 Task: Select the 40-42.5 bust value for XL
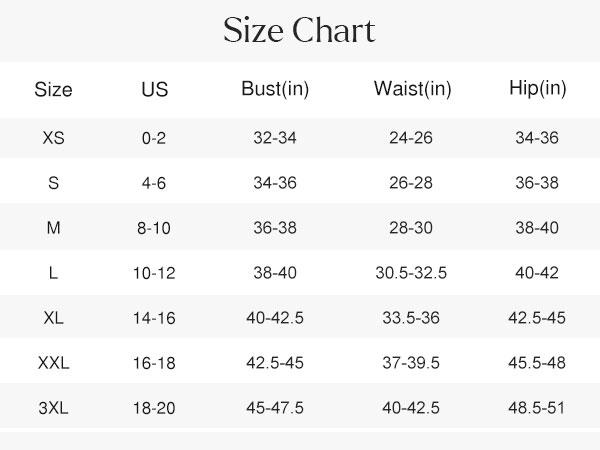(x=275, y=319)
